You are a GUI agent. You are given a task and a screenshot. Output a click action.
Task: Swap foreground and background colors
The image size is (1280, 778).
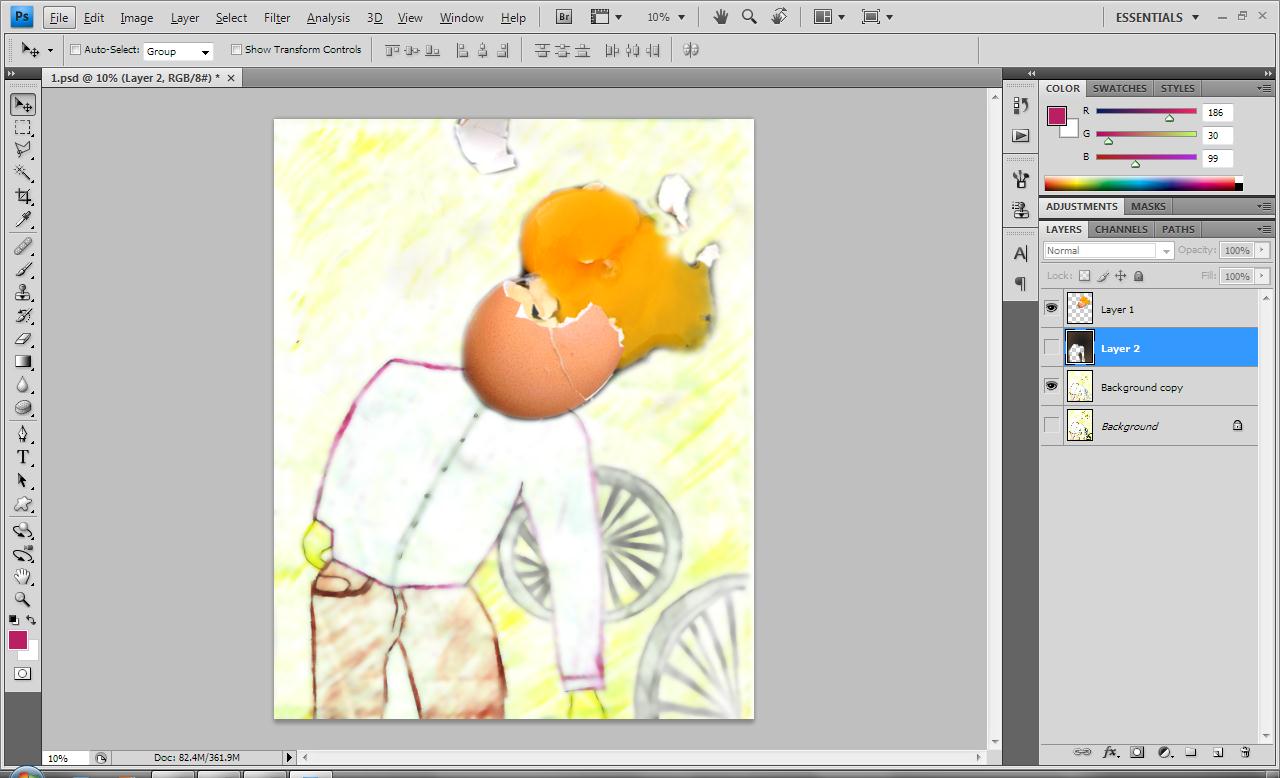[x=31, y=621]
